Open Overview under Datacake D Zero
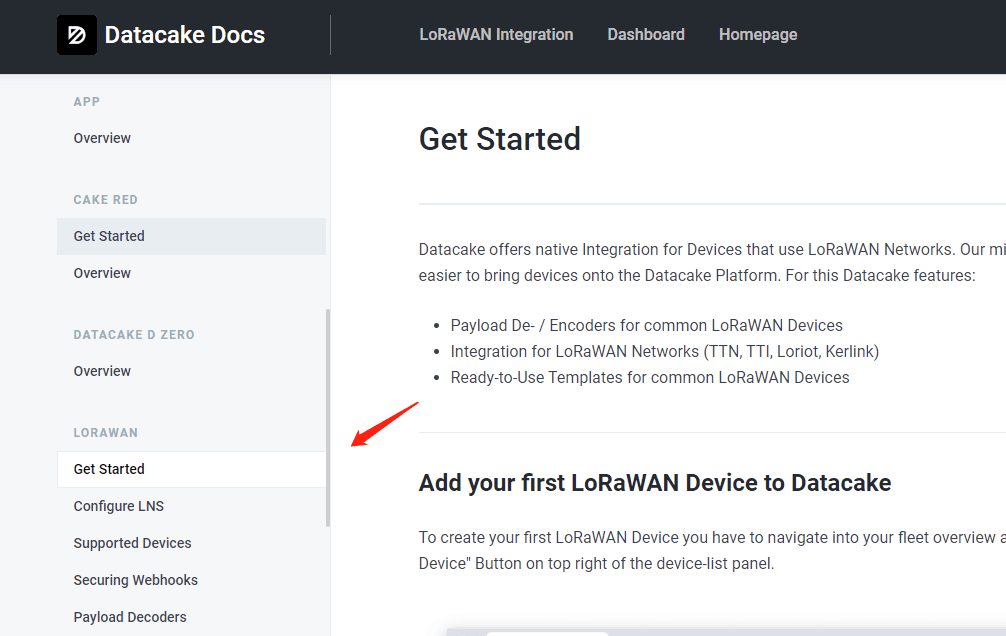The width and height of the screenshot is (1006, 636). 102,371
